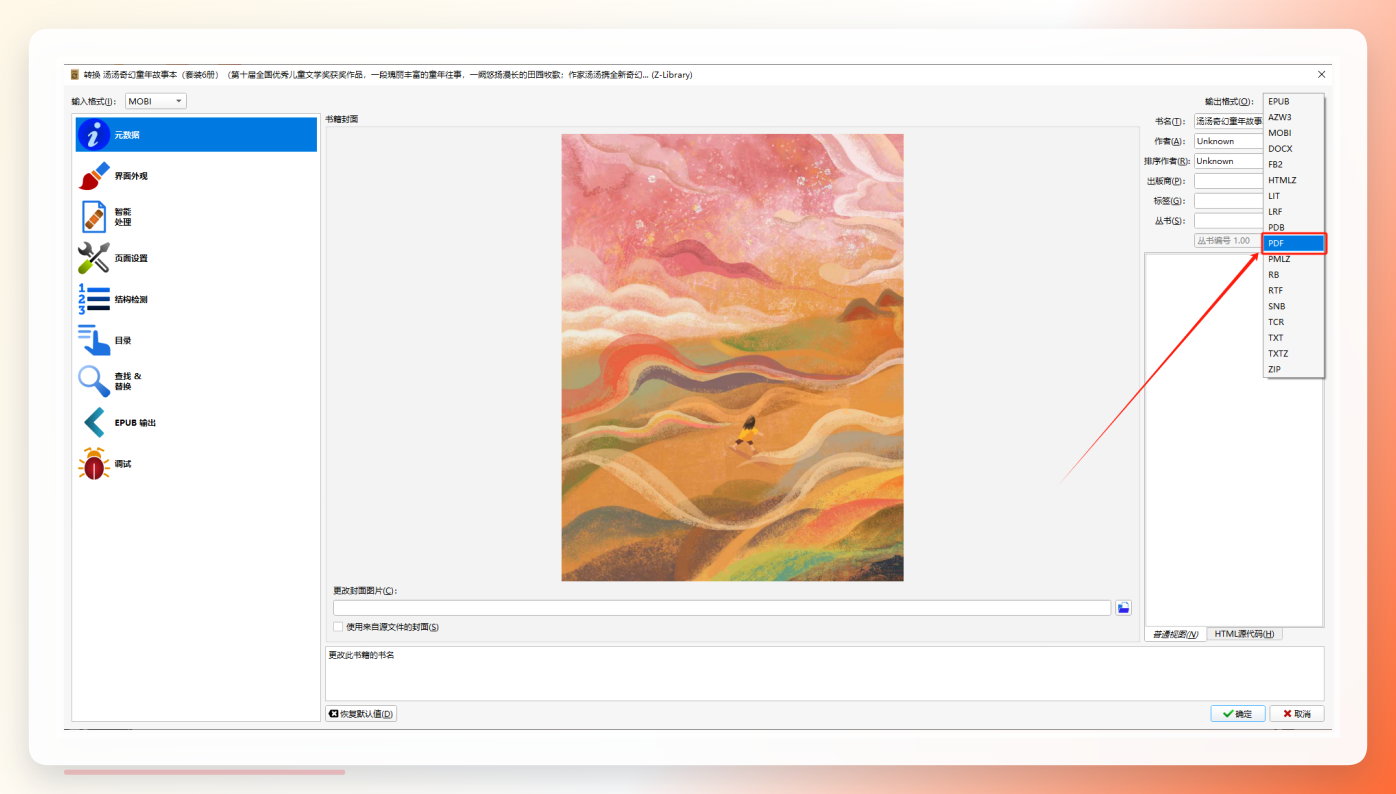Image resolution: width=1396 pixels, height=794 pixels.
Task: Choose LIT in output format list
Action: click(x=1294, y=196)
